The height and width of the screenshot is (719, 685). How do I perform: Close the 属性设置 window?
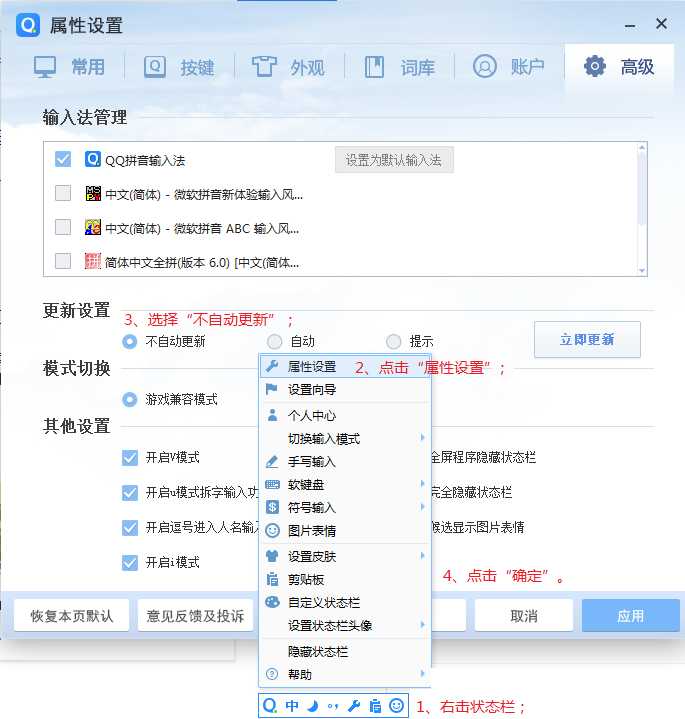coord(661,23)
